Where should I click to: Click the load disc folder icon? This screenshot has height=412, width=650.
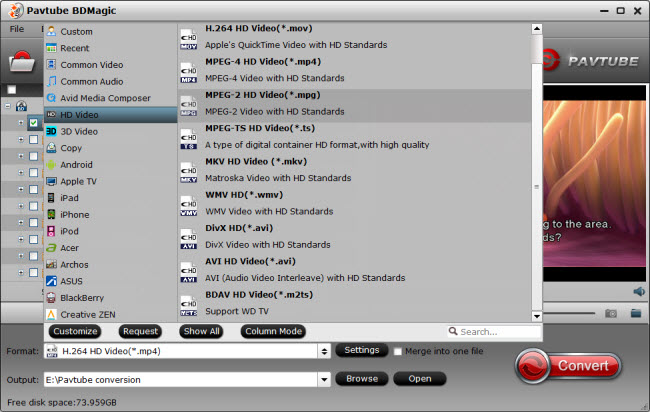click(x=22, y=61)
